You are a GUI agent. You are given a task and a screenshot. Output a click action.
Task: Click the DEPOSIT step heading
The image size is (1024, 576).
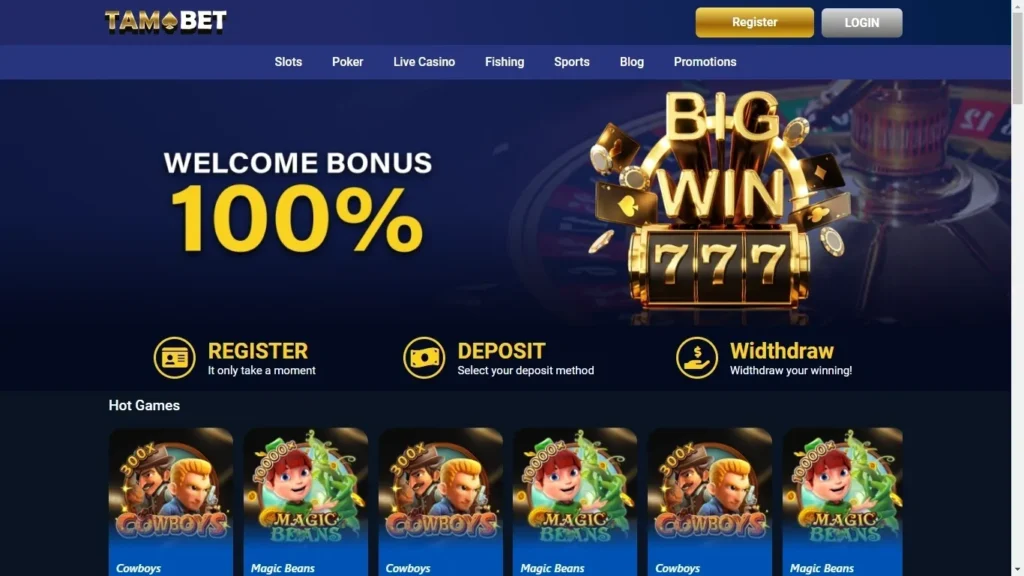click(x=501, y=351)
